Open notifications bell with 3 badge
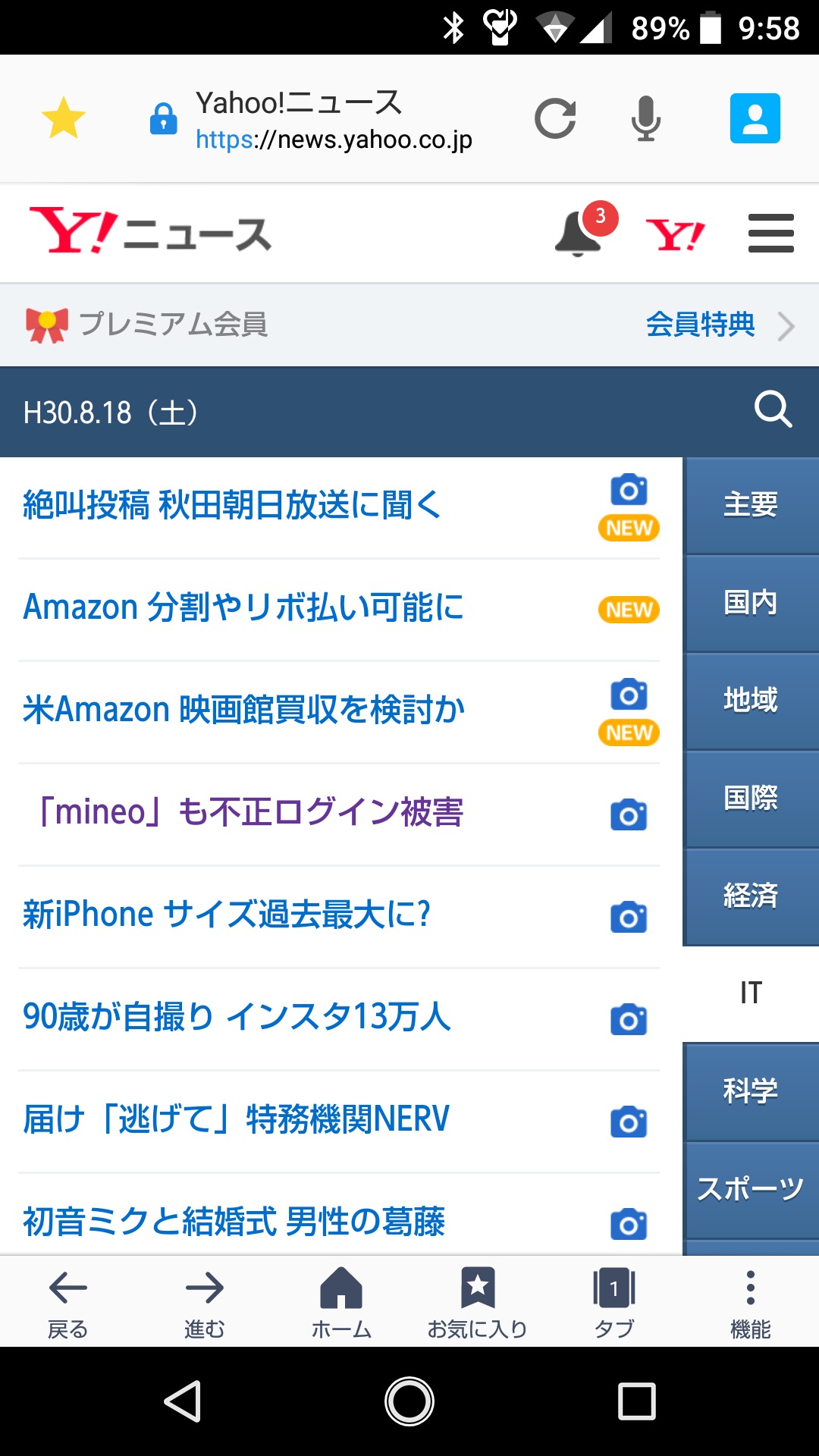This screenshot has width=819, height=1456. [580, 233]
